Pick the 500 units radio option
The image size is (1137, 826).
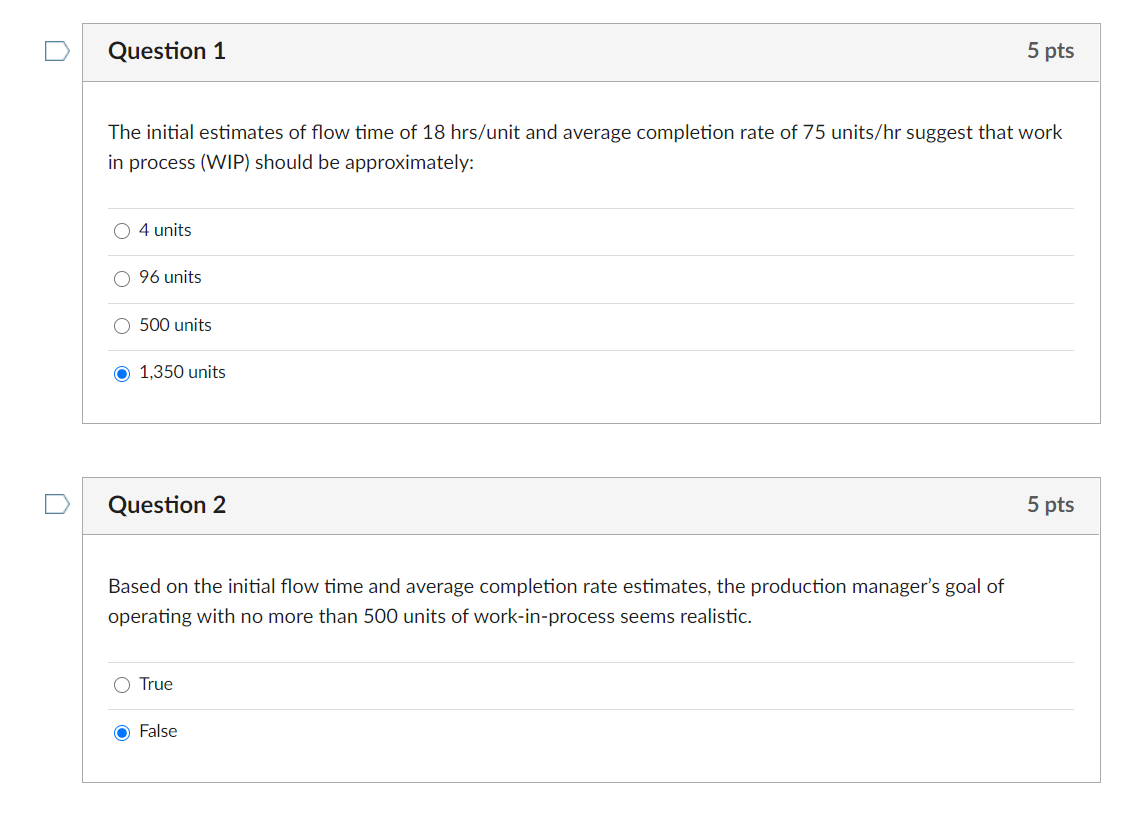click(x=122, y=326)
